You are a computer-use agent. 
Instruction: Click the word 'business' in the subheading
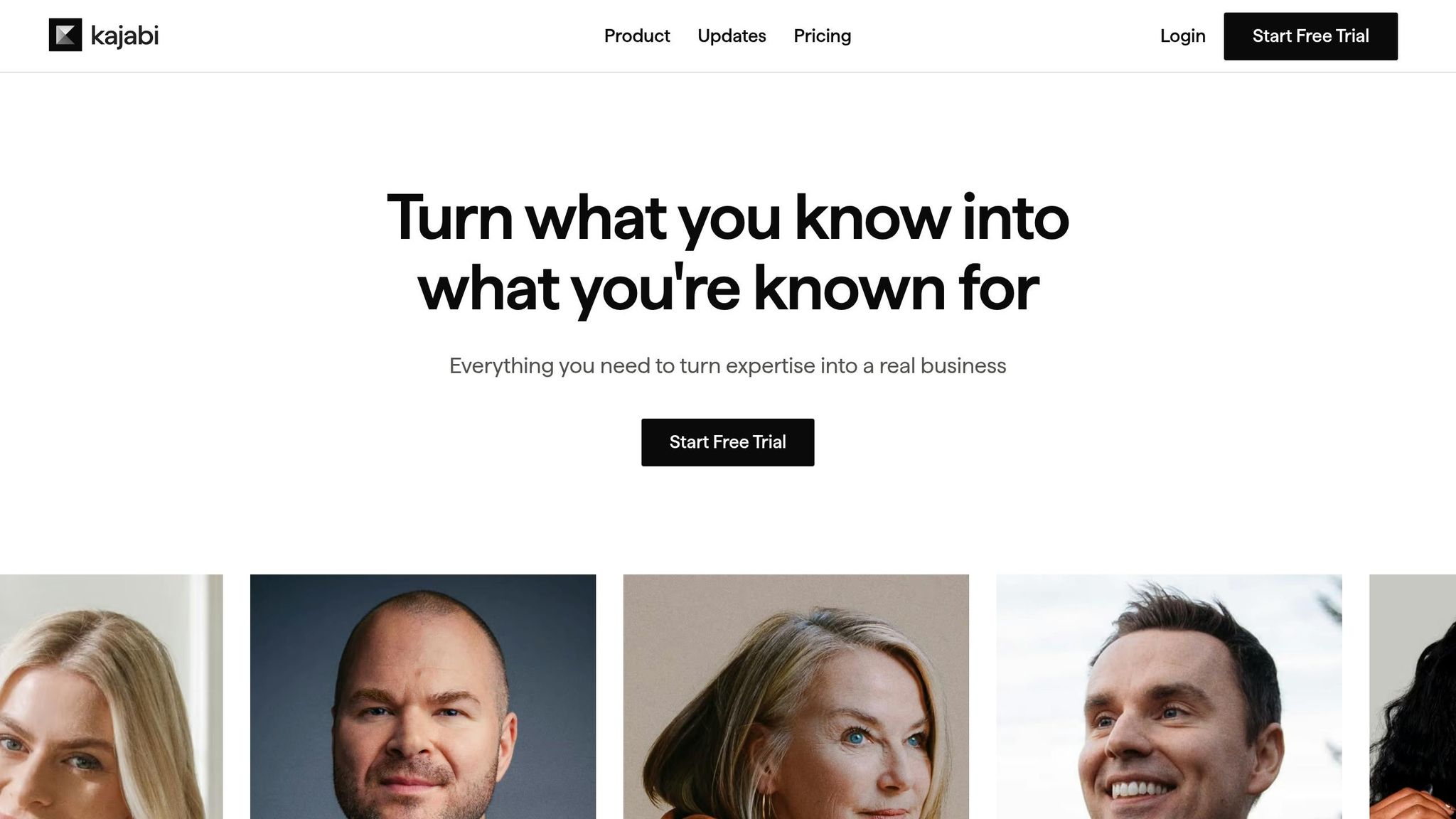tap(963, 366)
